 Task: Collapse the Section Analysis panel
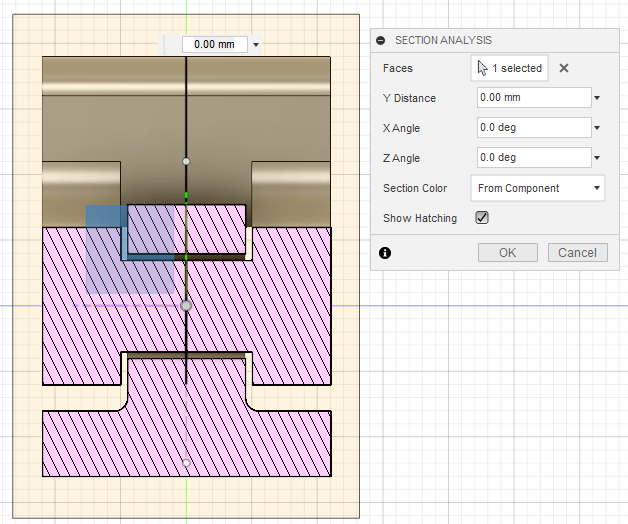coord(380,40)
